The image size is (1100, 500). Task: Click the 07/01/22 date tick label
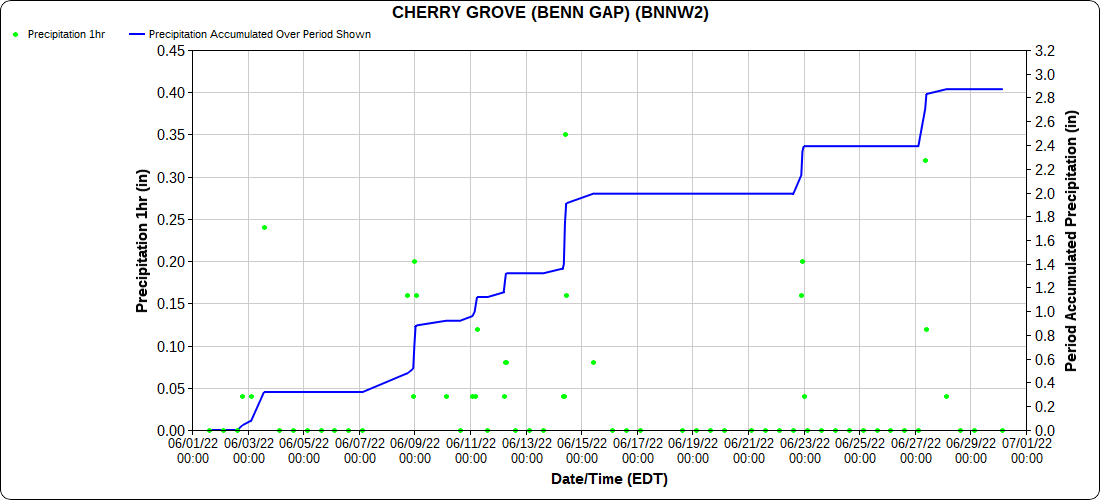(x=1026, y=449)
